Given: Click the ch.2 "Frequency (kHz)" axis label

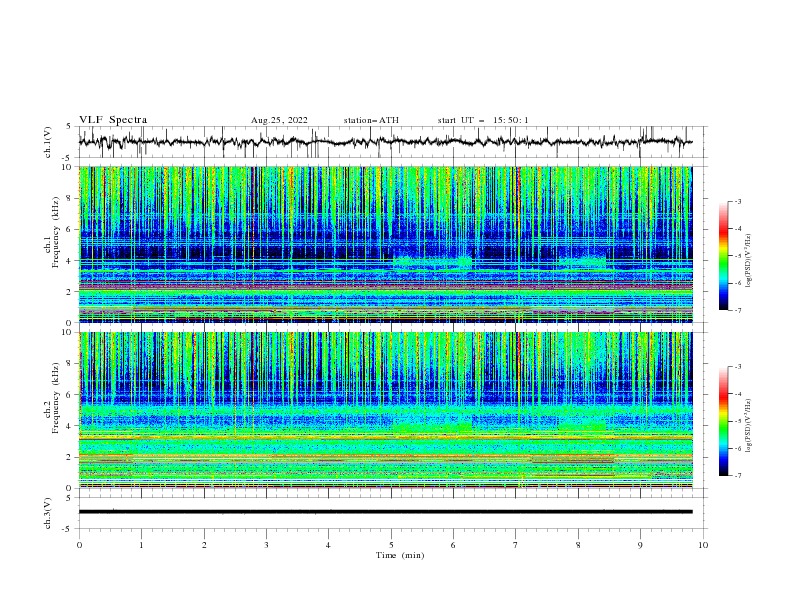Looking at the screenshot, I should coord(56,397).
